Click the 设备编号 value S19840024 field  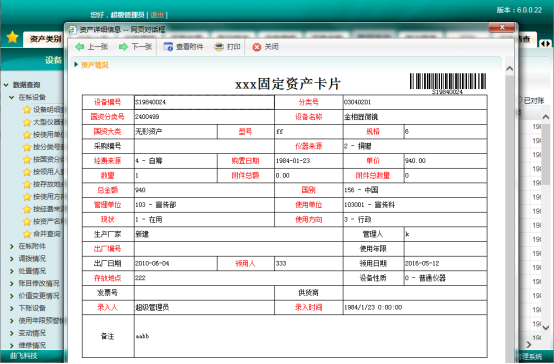click(204, 102)
